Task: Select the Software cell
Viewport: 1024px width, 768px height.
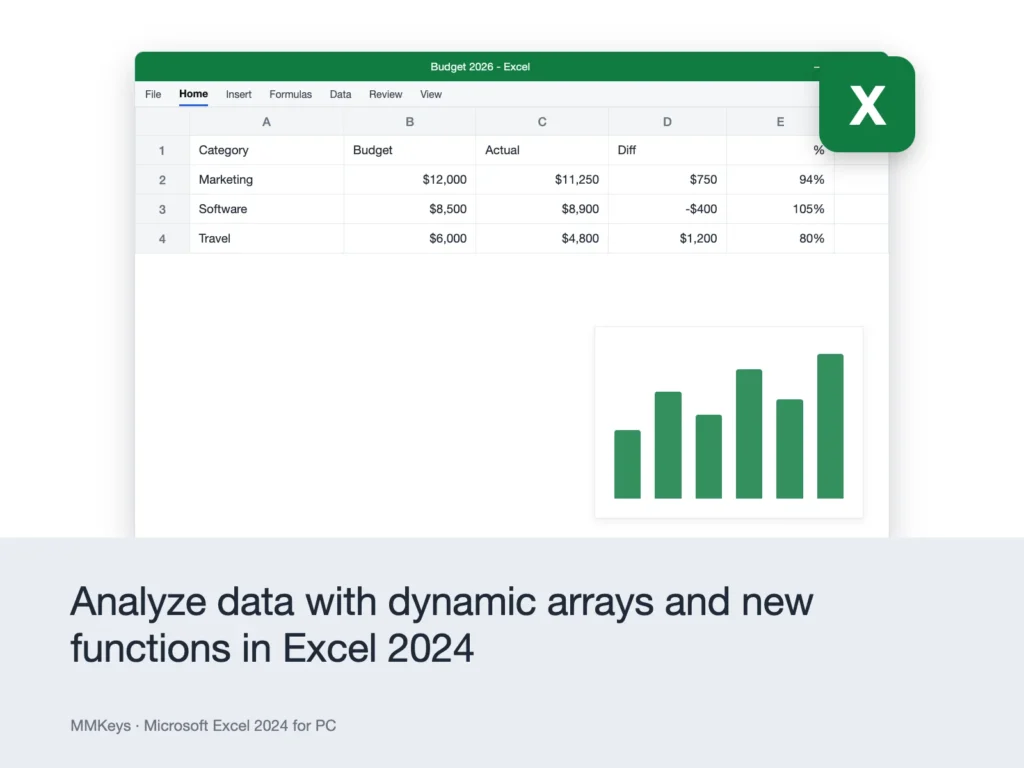Action: click(266, 209)
